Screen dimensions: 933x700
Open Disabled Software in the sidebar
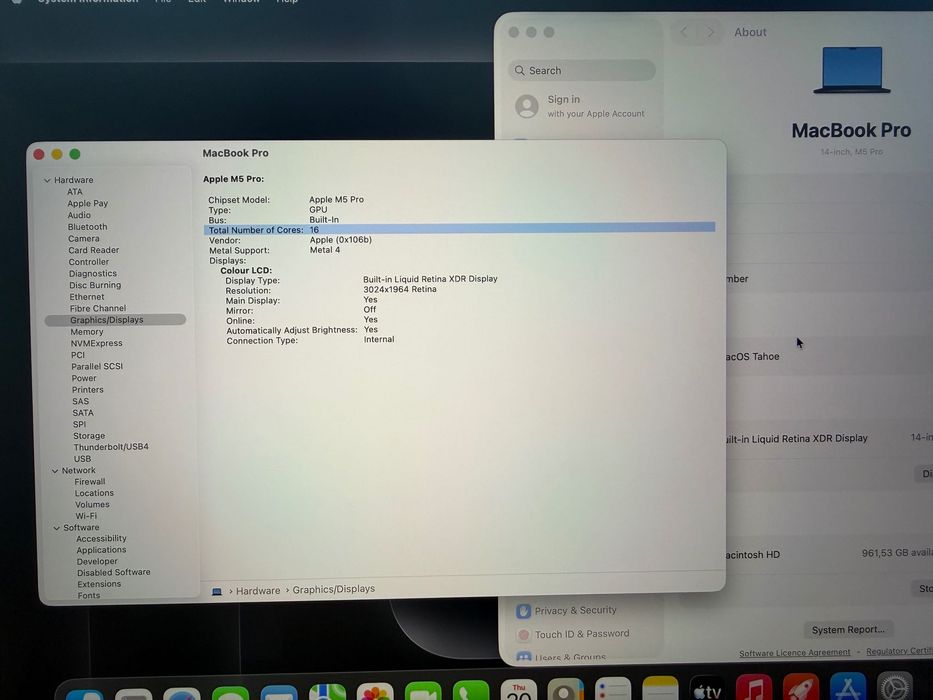tap(114, 572)
